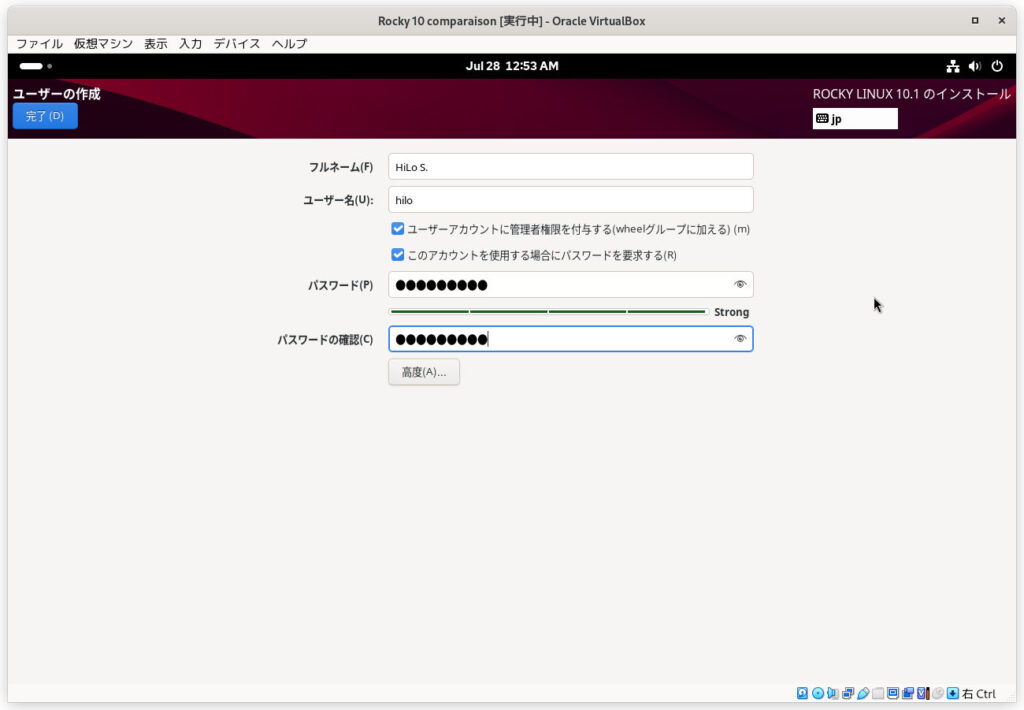
Task: Click the ROCKY LINUX 10.1 のインストール text
Action: (911, 94)
